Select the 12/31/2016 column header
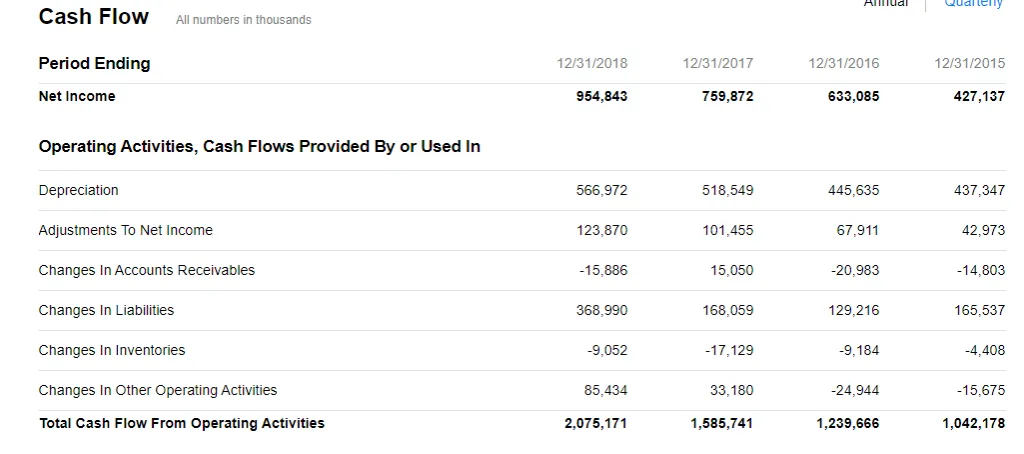The width and height of the screenshot is (1024, 454). click(x=844, y=63)
